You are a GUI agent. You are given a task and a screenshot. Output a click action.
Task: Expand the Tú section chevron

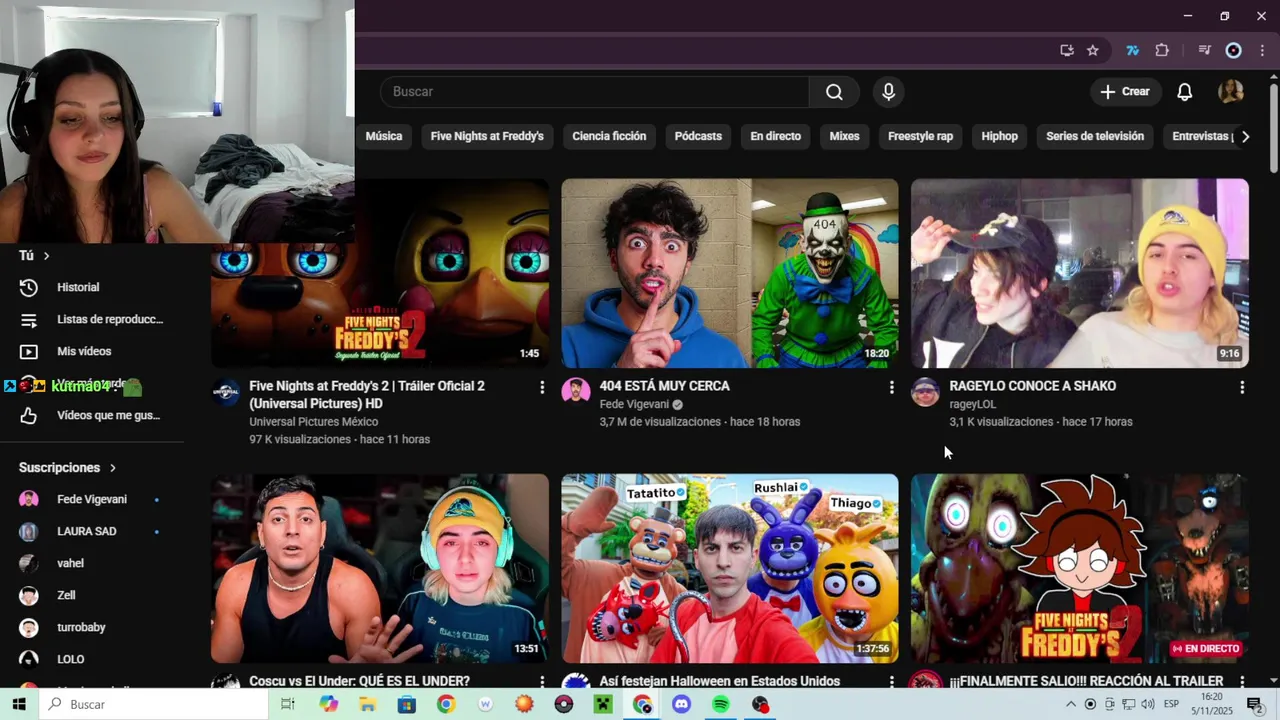(46, 256)
